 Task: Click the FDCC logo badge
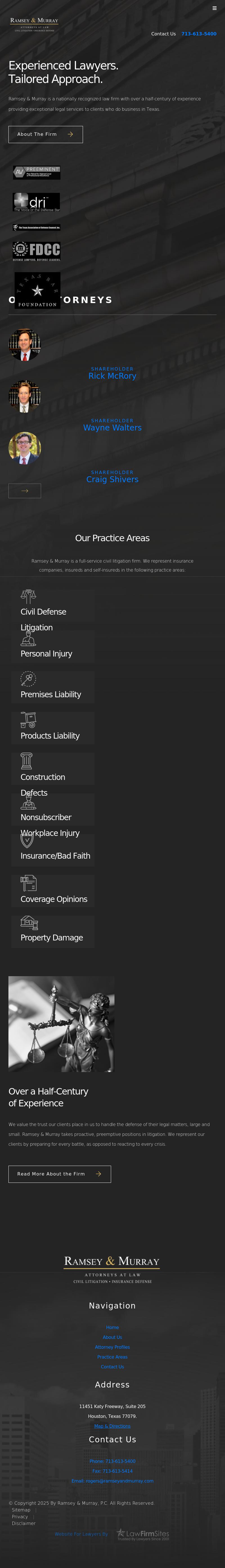pos(37,251)
